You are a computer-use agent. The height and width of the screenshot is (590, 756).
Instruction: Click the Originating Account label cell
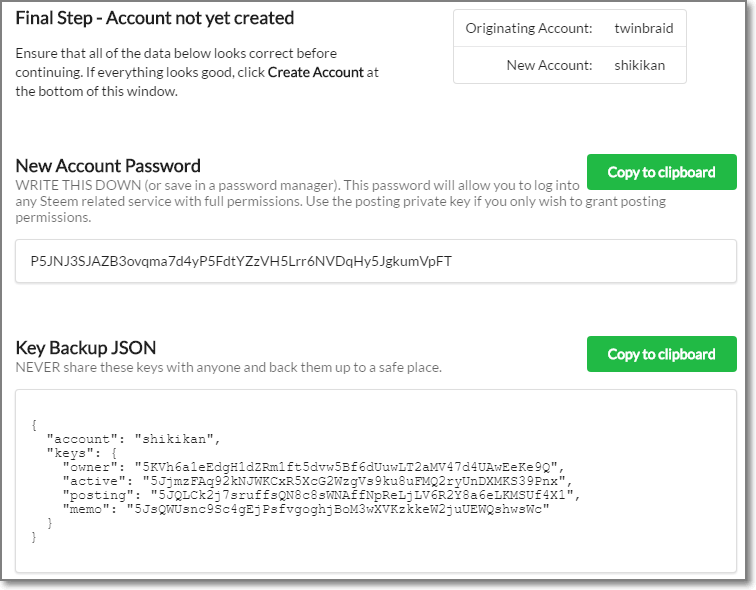point(529,28)
